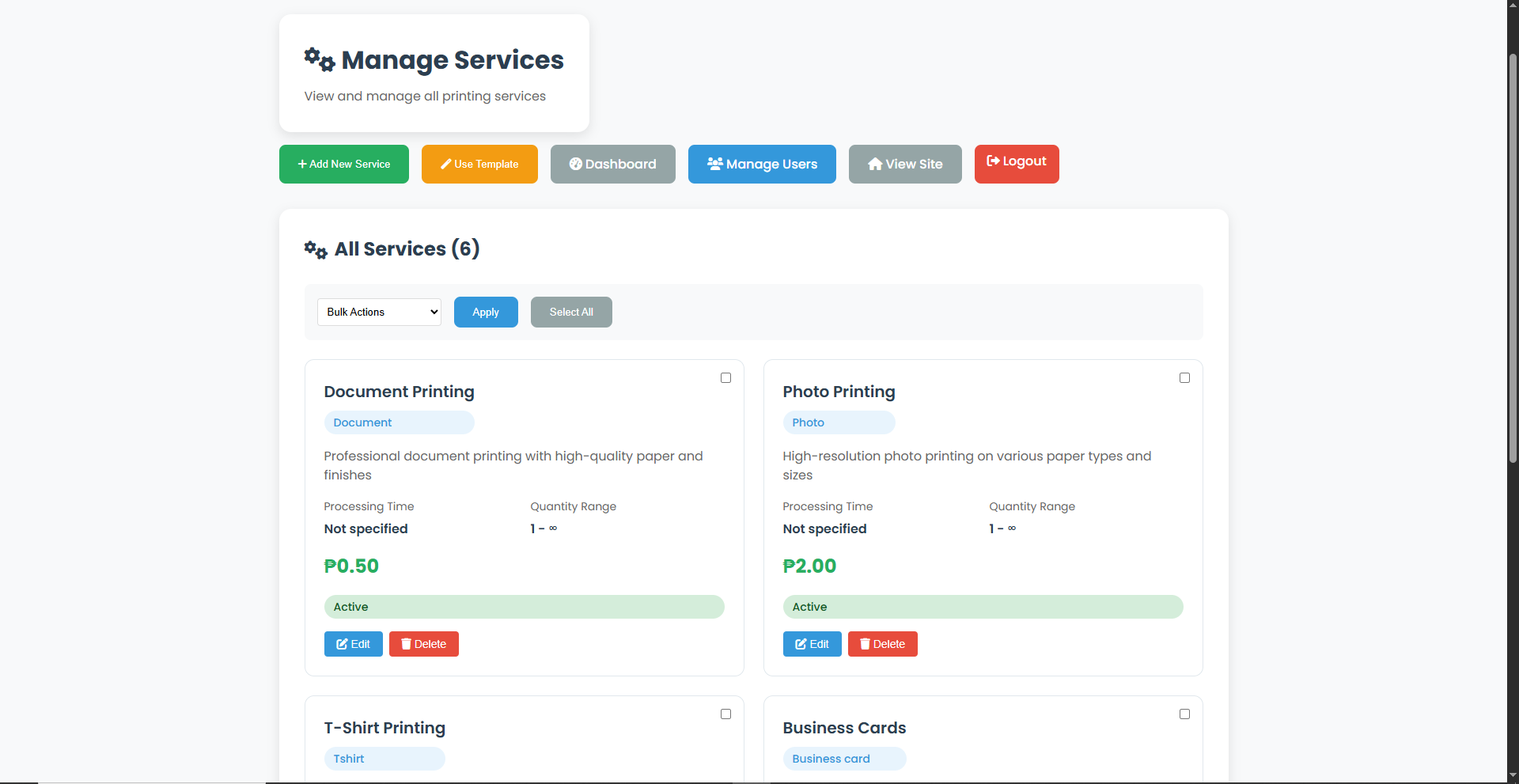This screenshot has width=1519, height=784.
Task: Click the plus icon on Add New Service
Action: click(x=302, y=165)
